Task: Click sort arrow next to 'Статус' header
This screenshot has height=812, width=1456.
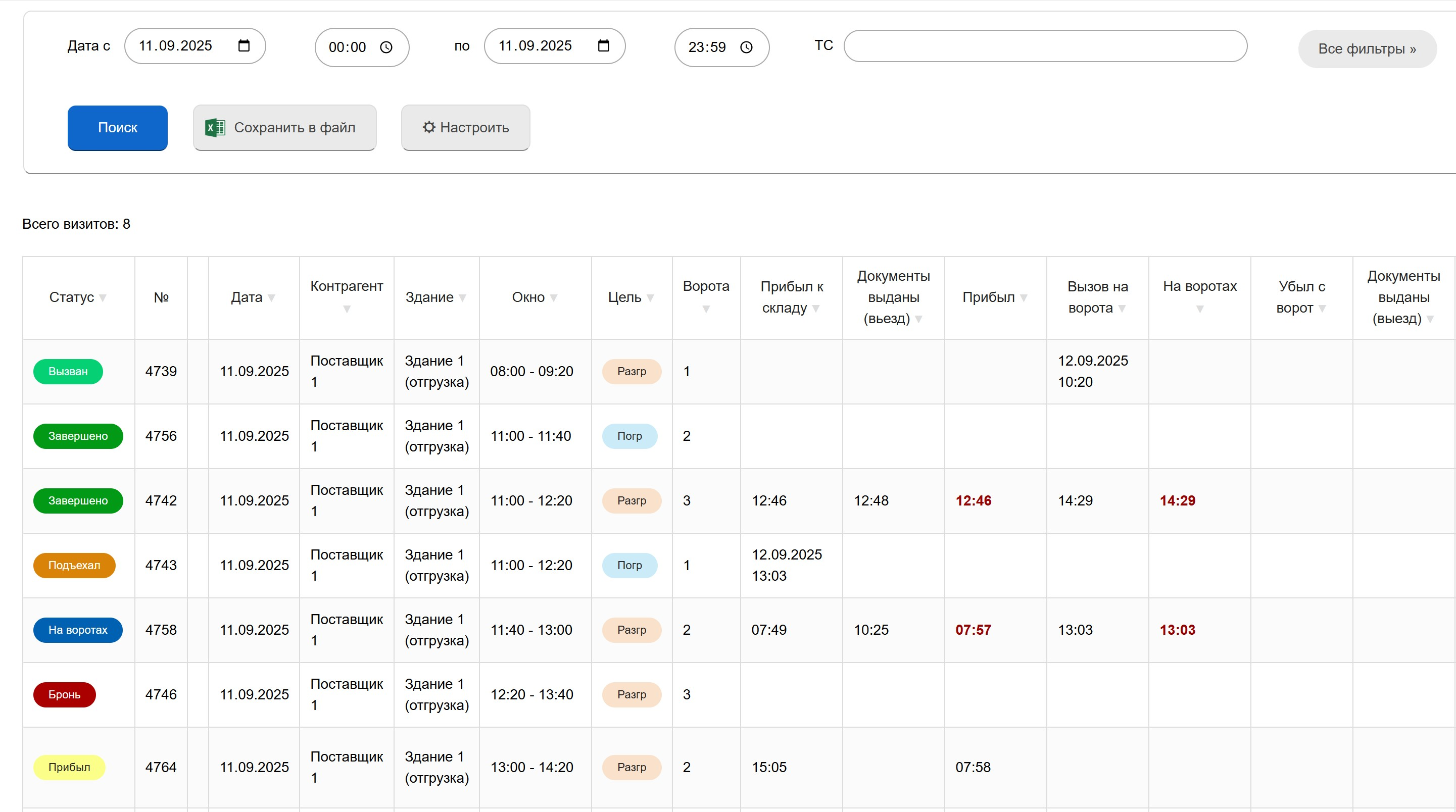Action: coord(103,298)
